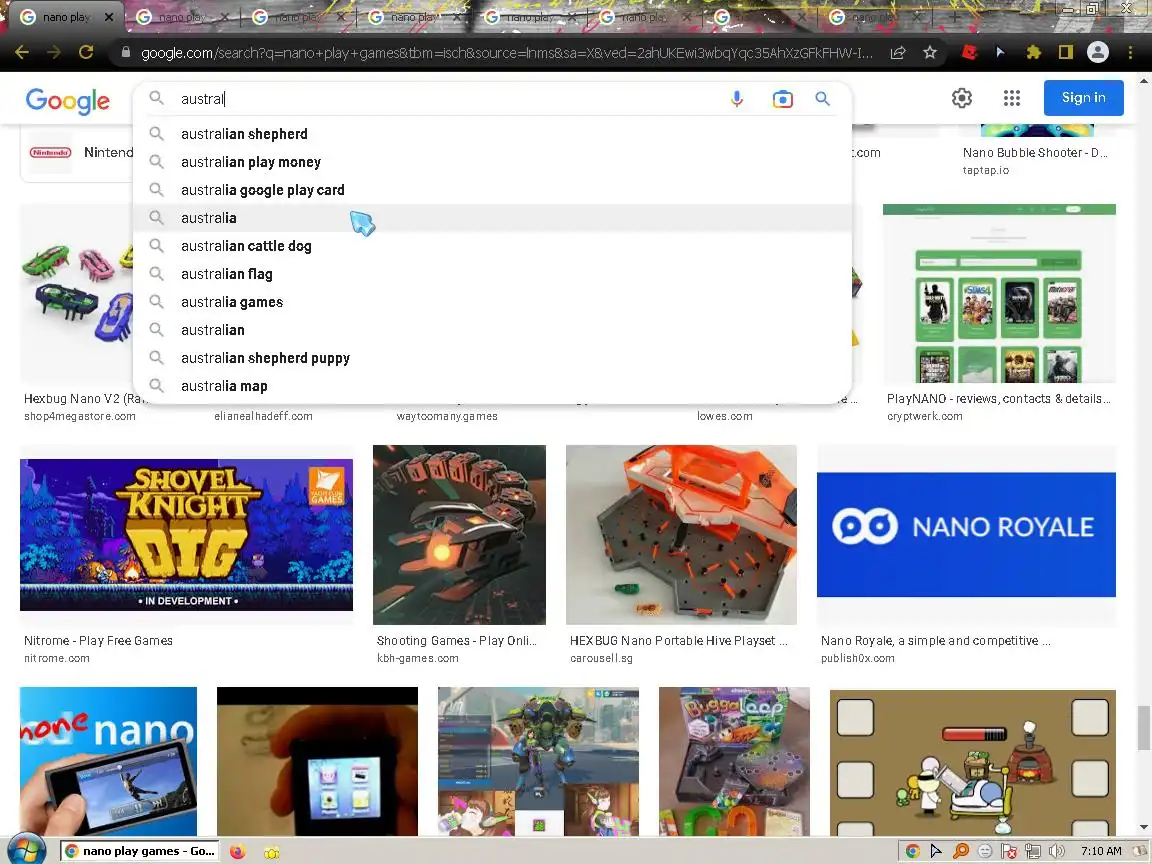Open a new browser tab with plus
This screenshot has height=864, width=1152.
[954, 17]
